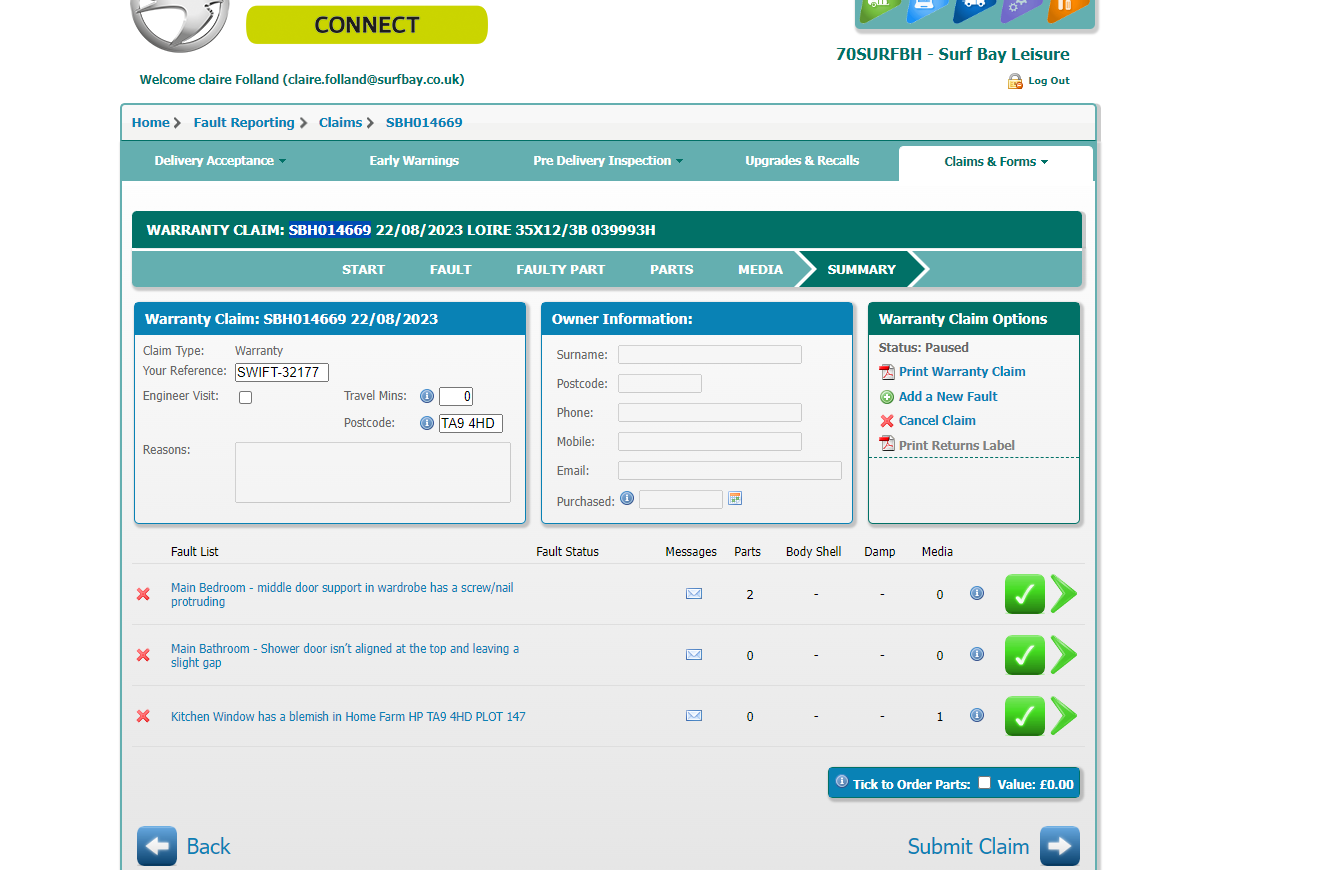Click info icon on Kitchen Window row
This screenshot has height=870, width=1337.
[977, 715]
